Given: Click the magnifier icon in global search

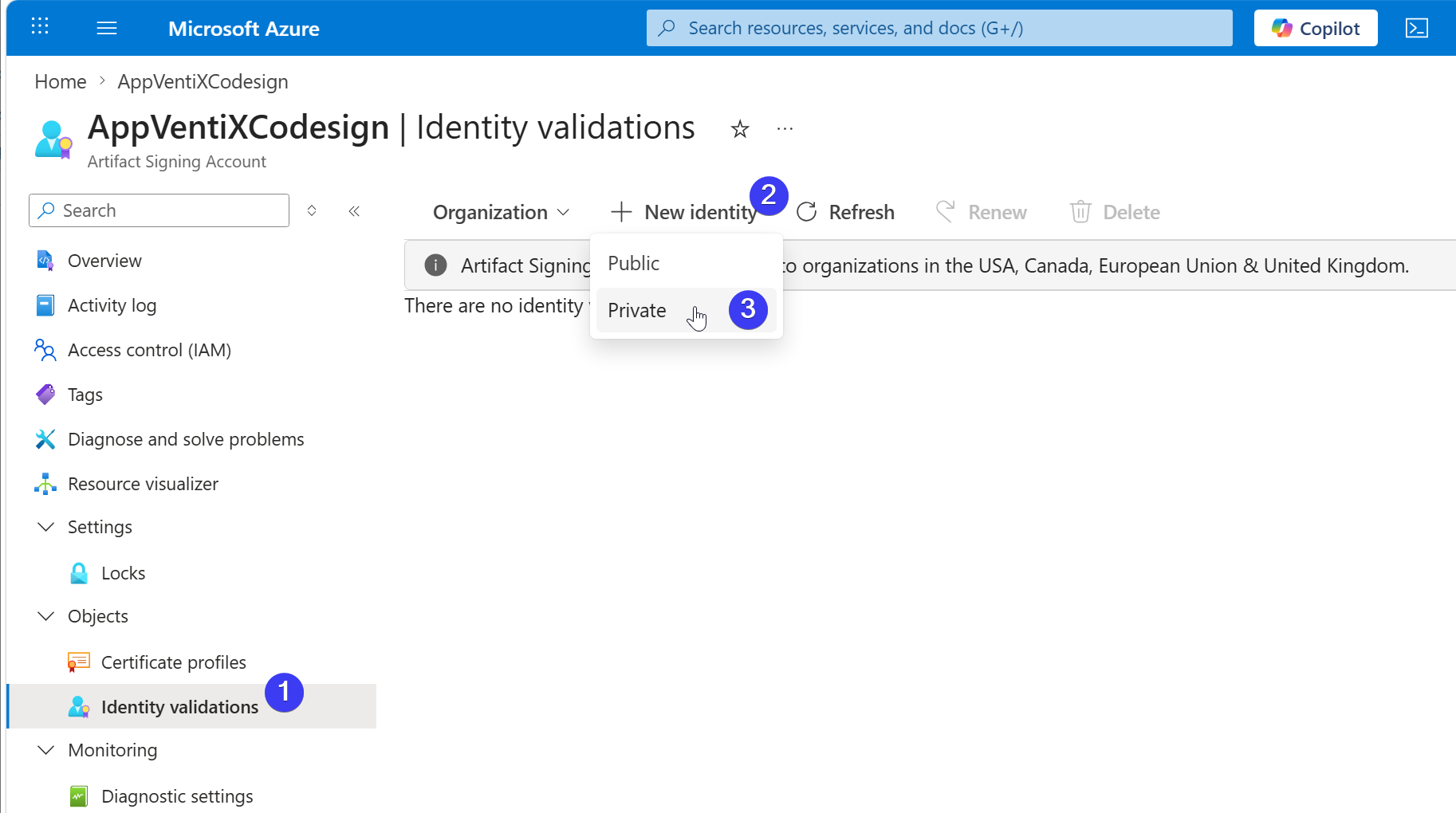Looking at the screenshot, I should coord(667,28).
